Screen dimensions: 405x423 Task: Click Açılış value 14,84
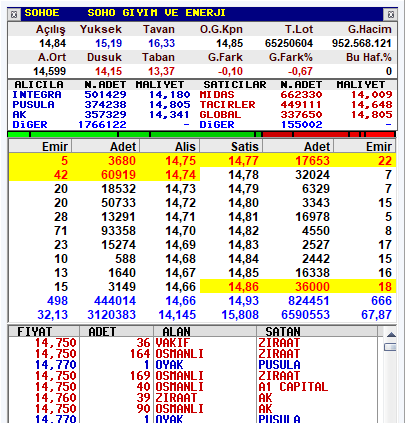(x=53, y=43)
